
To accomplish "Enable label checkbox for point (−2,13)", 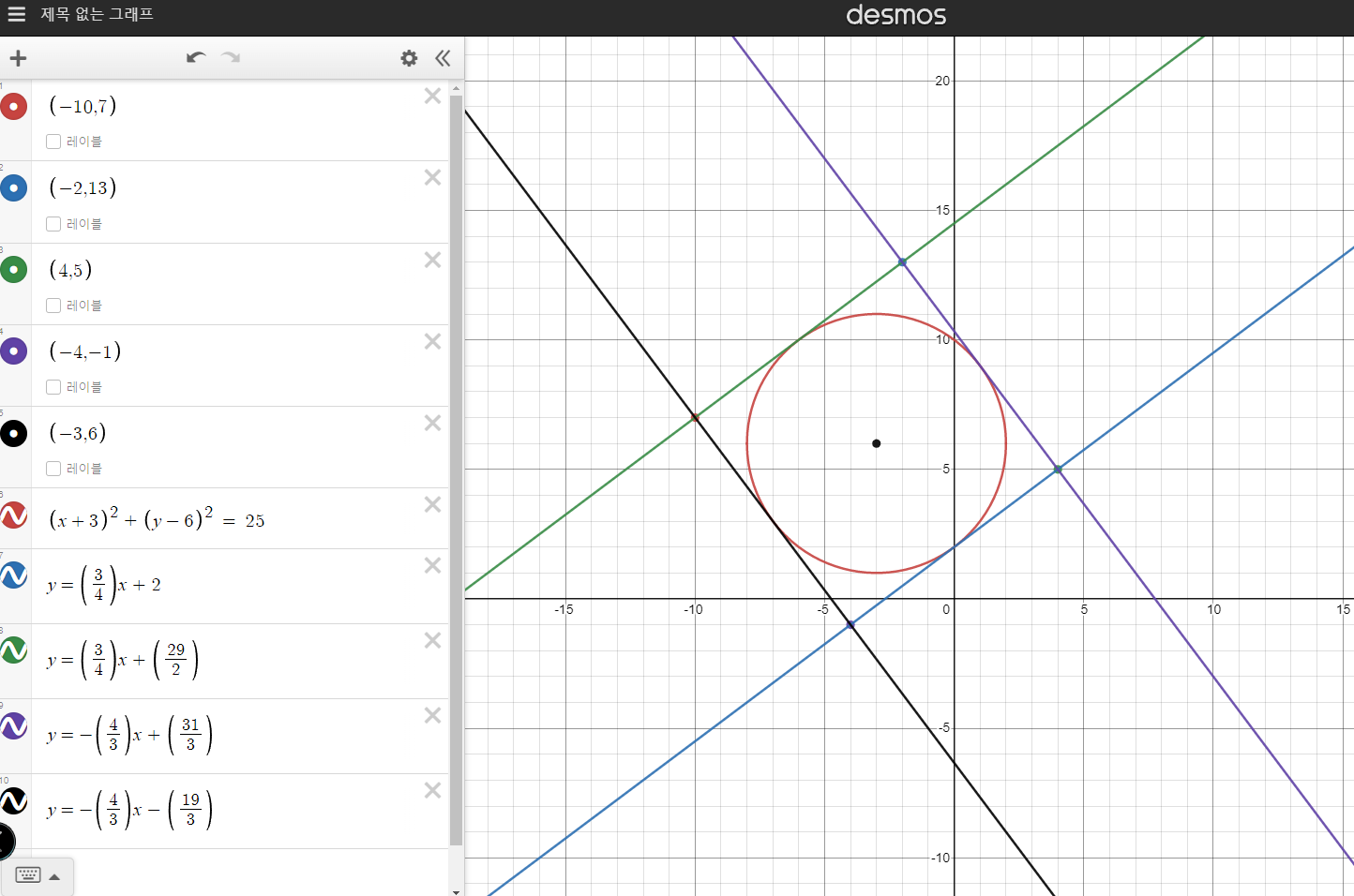I will 53,224.
